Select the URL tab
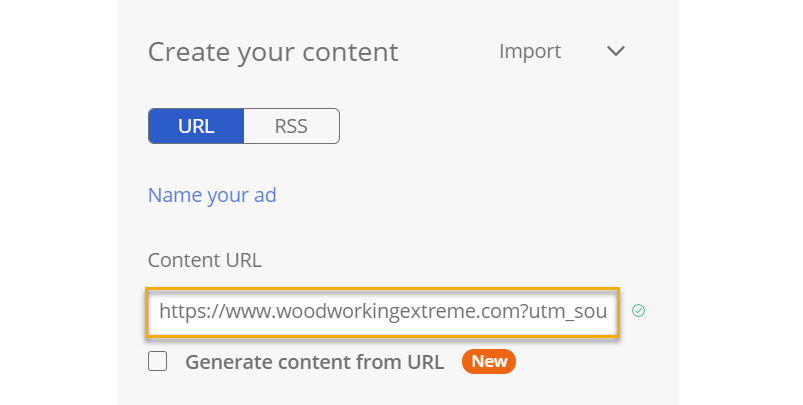 (x=196, y=126)
